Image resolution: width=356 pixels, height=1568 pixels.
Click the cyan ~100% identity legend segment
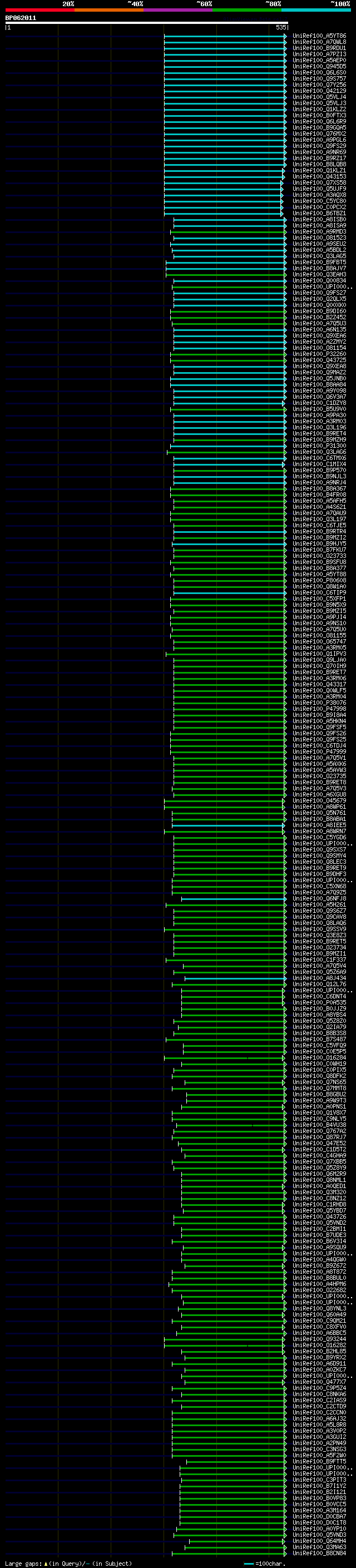(x=317, y=10)
